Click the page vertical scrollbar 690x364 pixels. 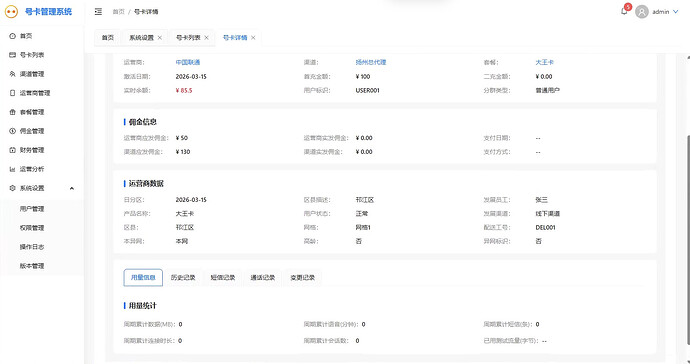[688, 240]
